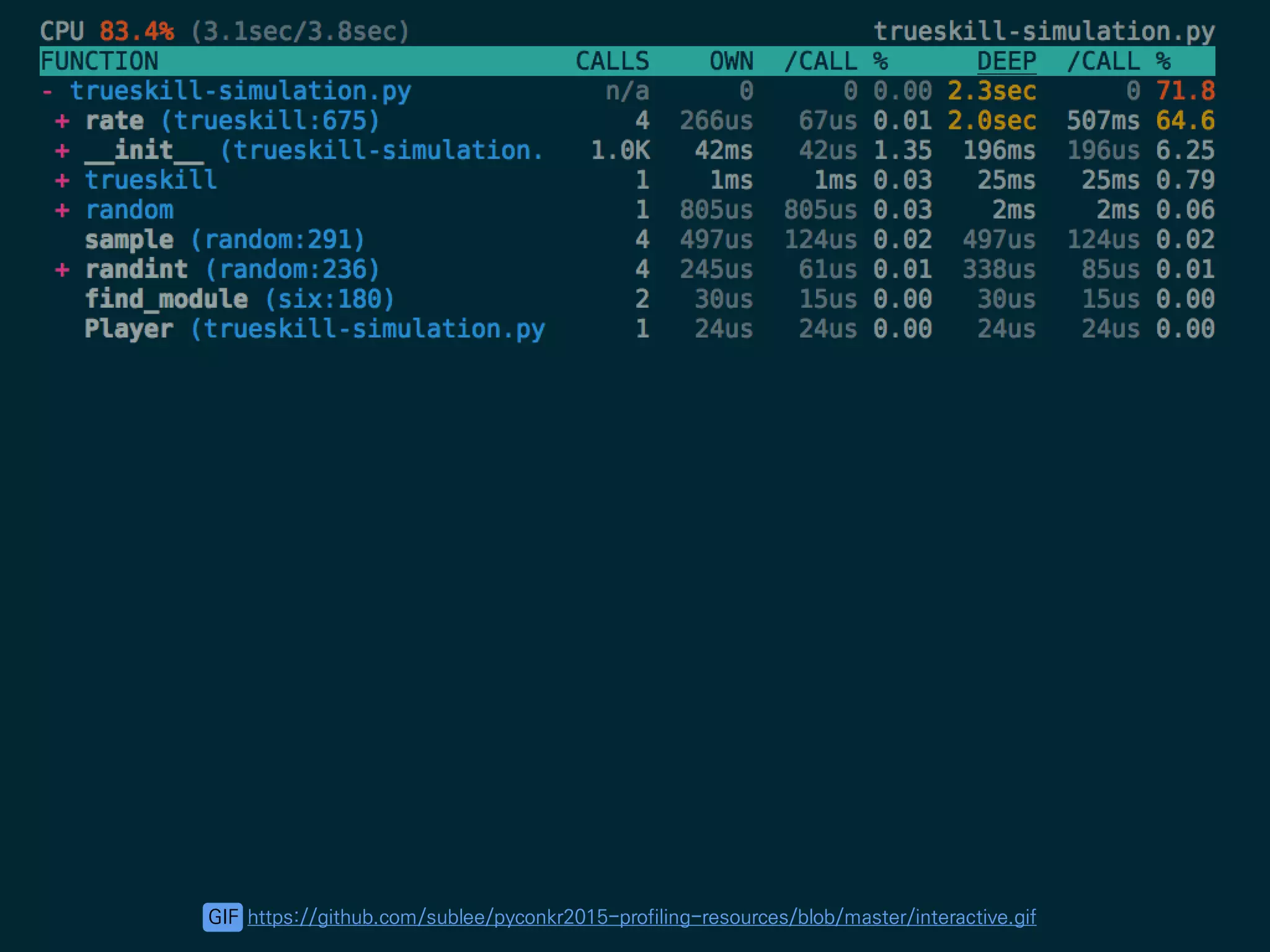The width and height of the screenshot is (1270, 952).
Task: Click the 0.79 deep percent value
Action: pos(1185,180)
